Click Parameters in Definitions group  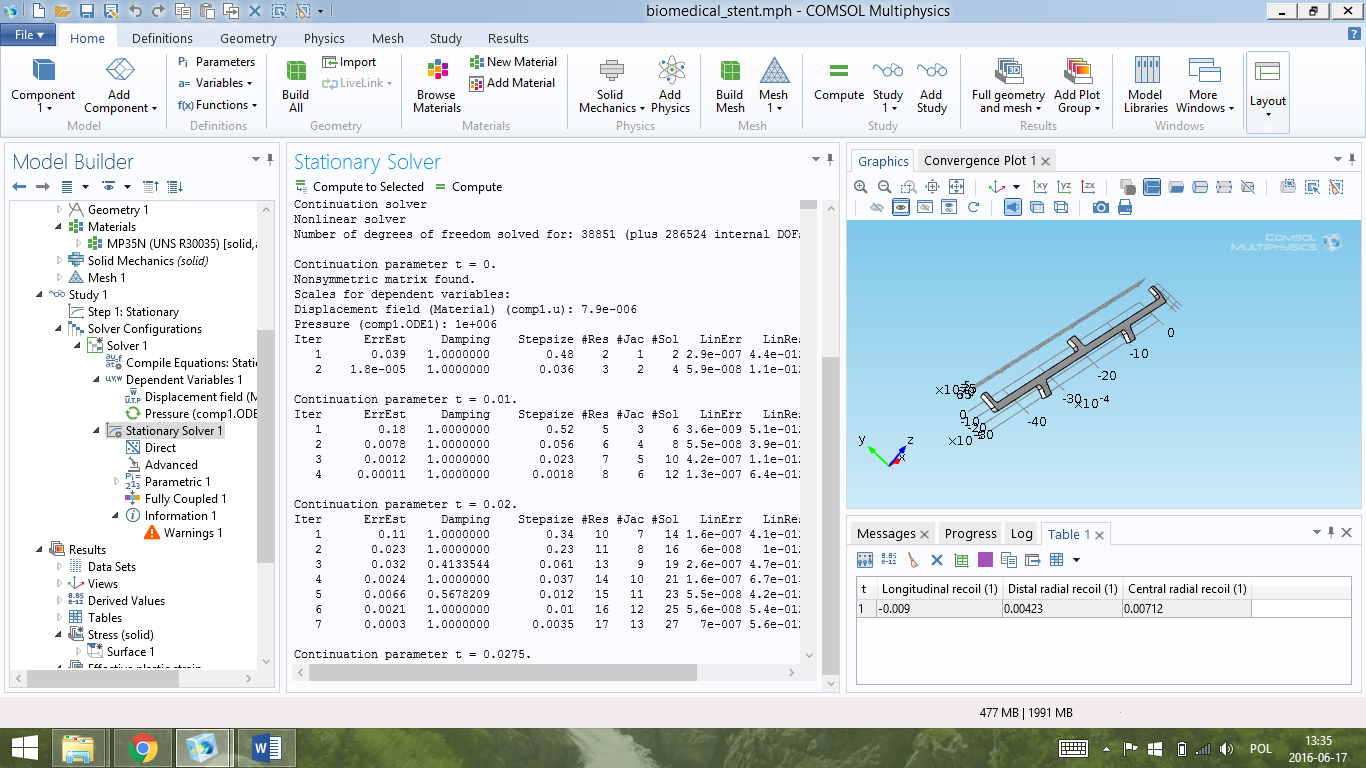pyautogui.click(x=216, y=62)
